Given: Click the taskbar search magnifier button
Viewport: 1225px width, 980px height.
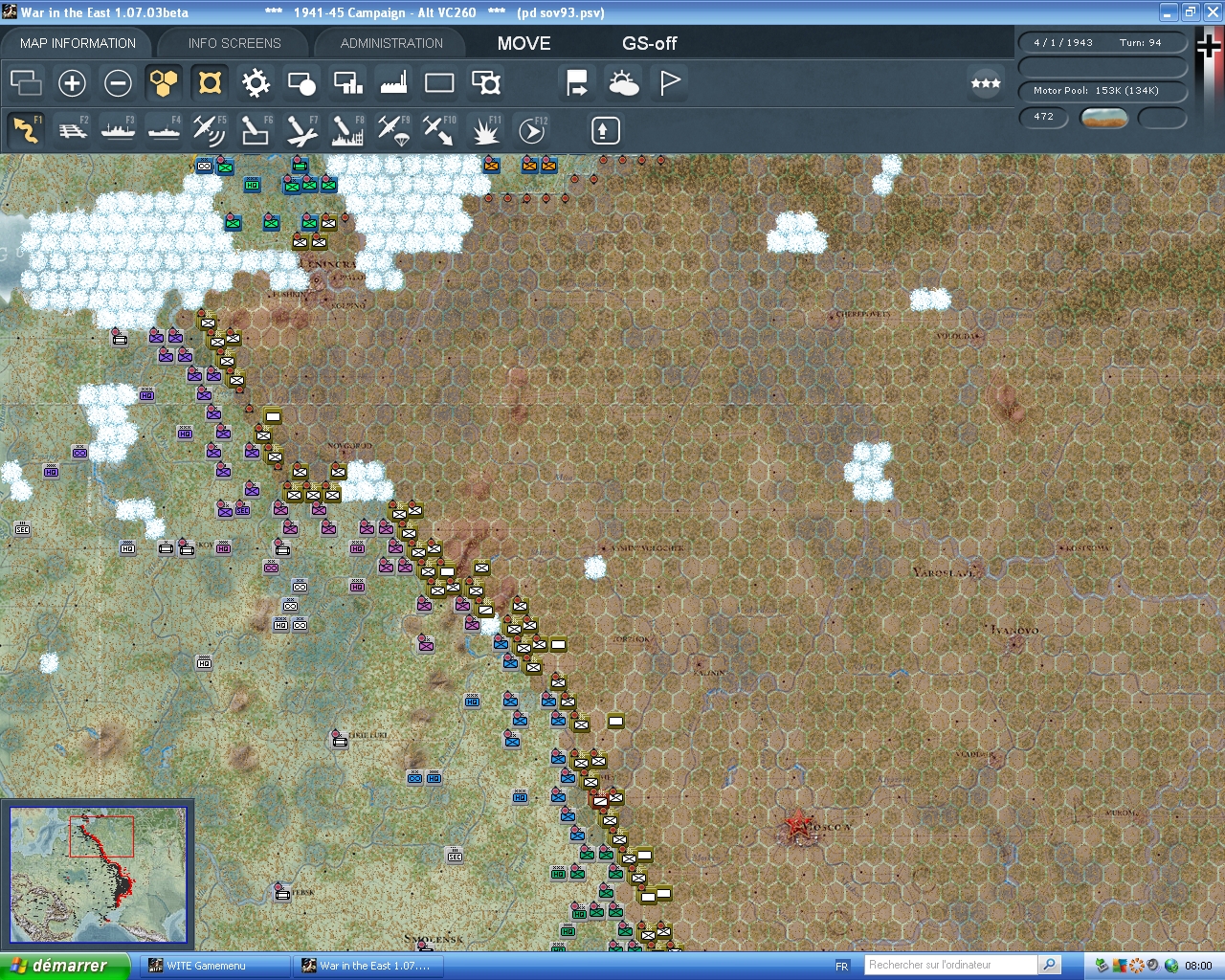Looking at the screenshot, I should click(x=1050, y=965).
